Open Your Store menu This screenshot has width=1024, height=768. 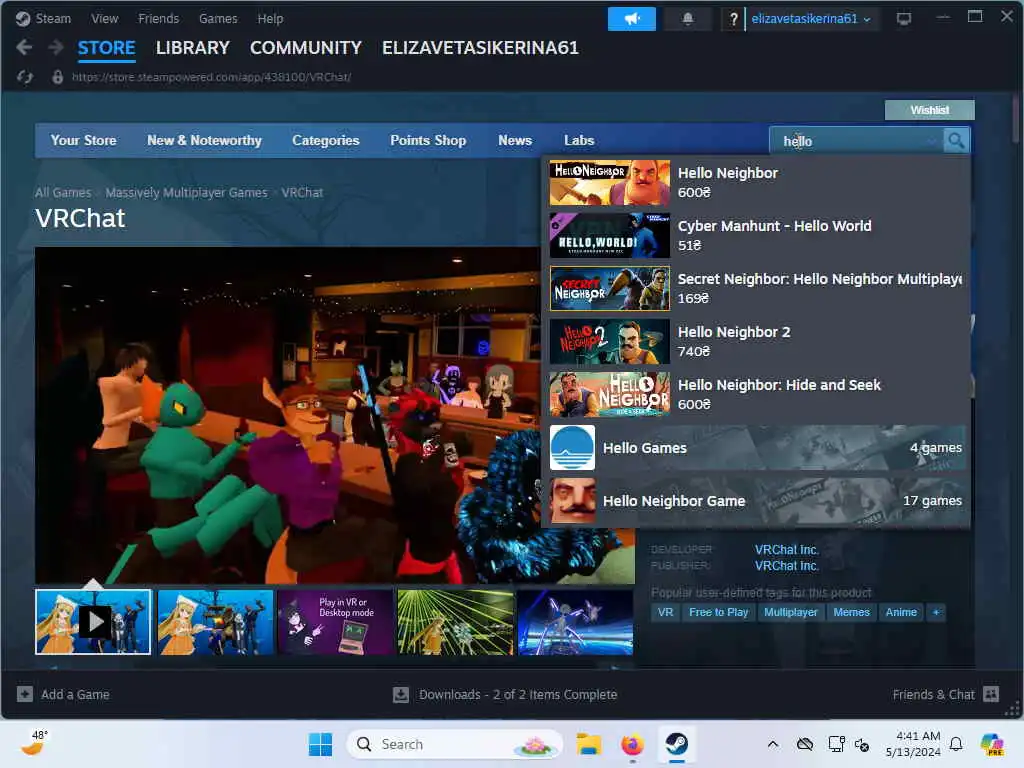tap(84, 140)
